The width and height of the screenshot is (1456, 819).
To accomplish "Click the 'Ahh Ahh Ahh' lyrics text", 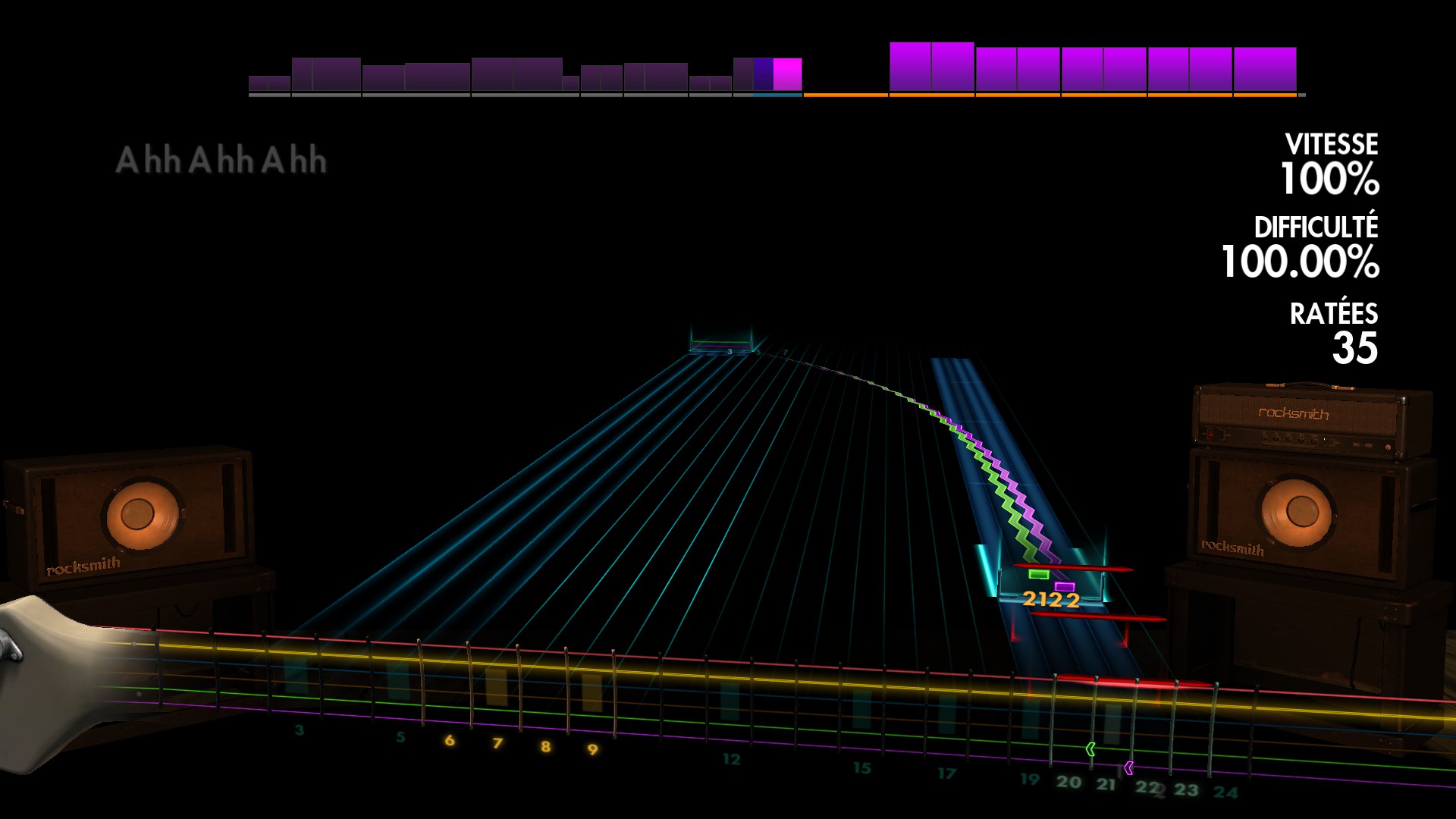I will pos(221,160).
